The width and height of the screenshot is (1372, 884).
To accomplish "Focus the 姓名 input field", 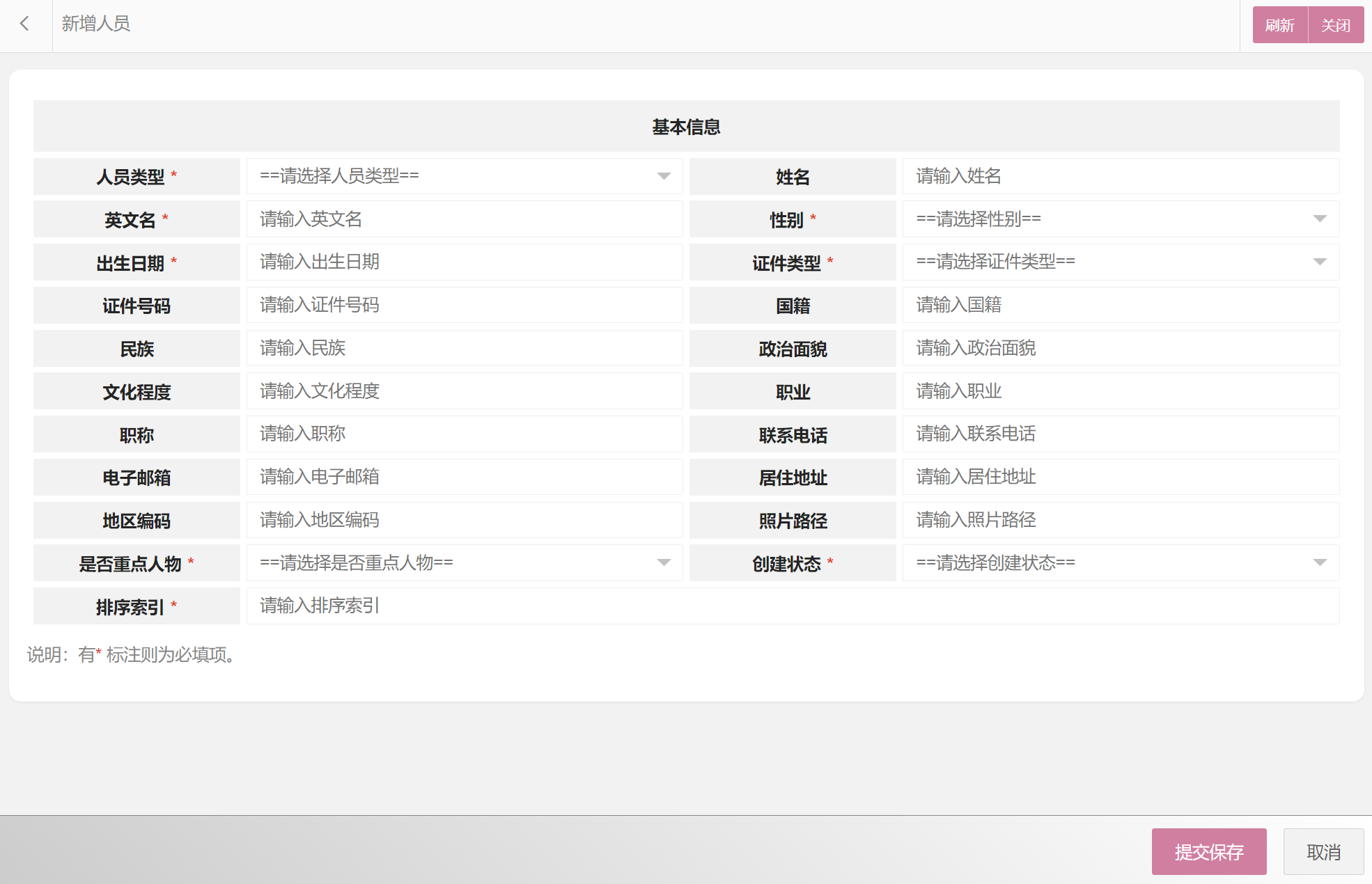I will click(x=1120, y=176).
